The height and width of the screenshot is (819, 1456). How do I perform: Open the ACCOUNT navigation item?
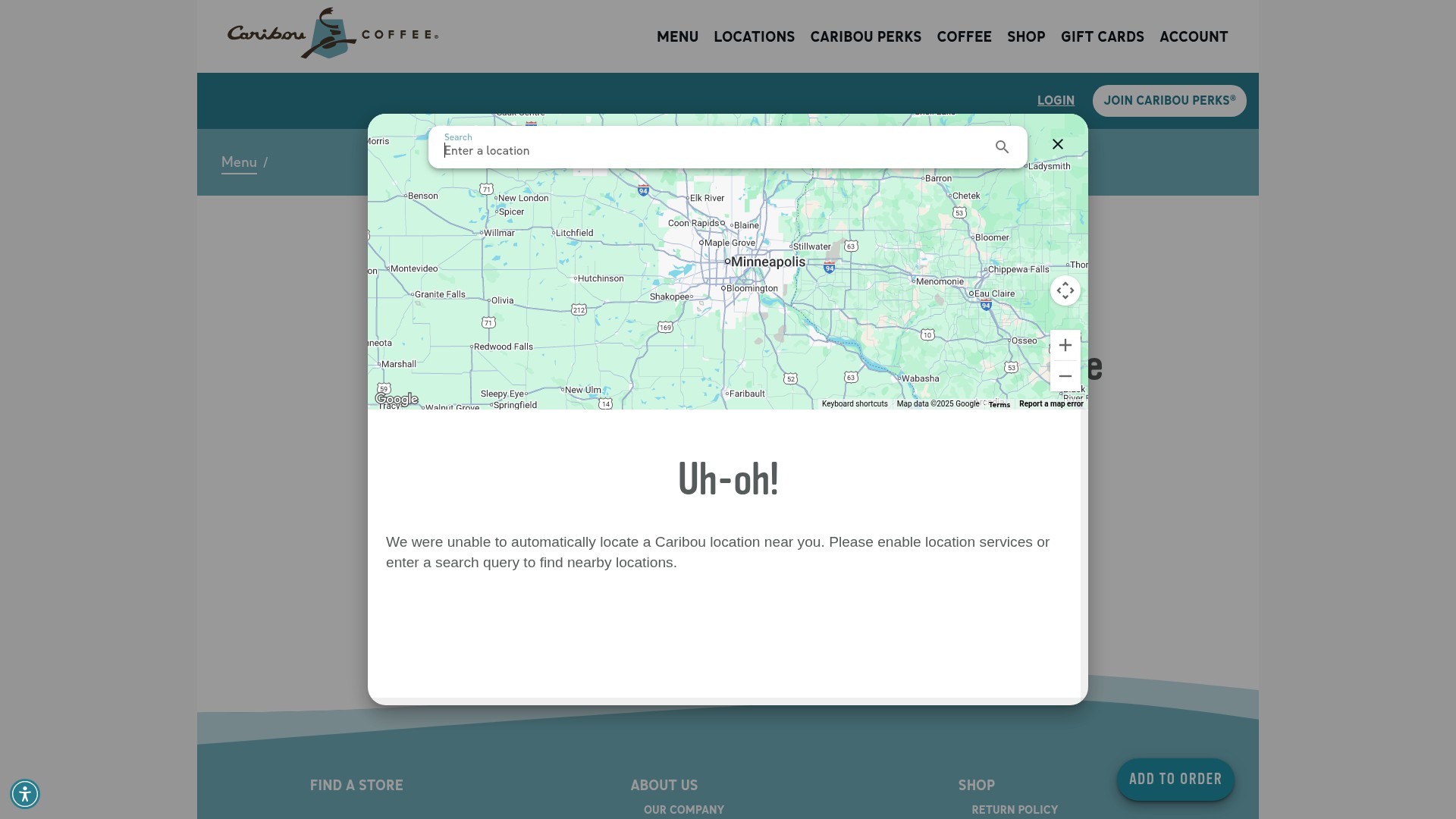(1194, 36)
